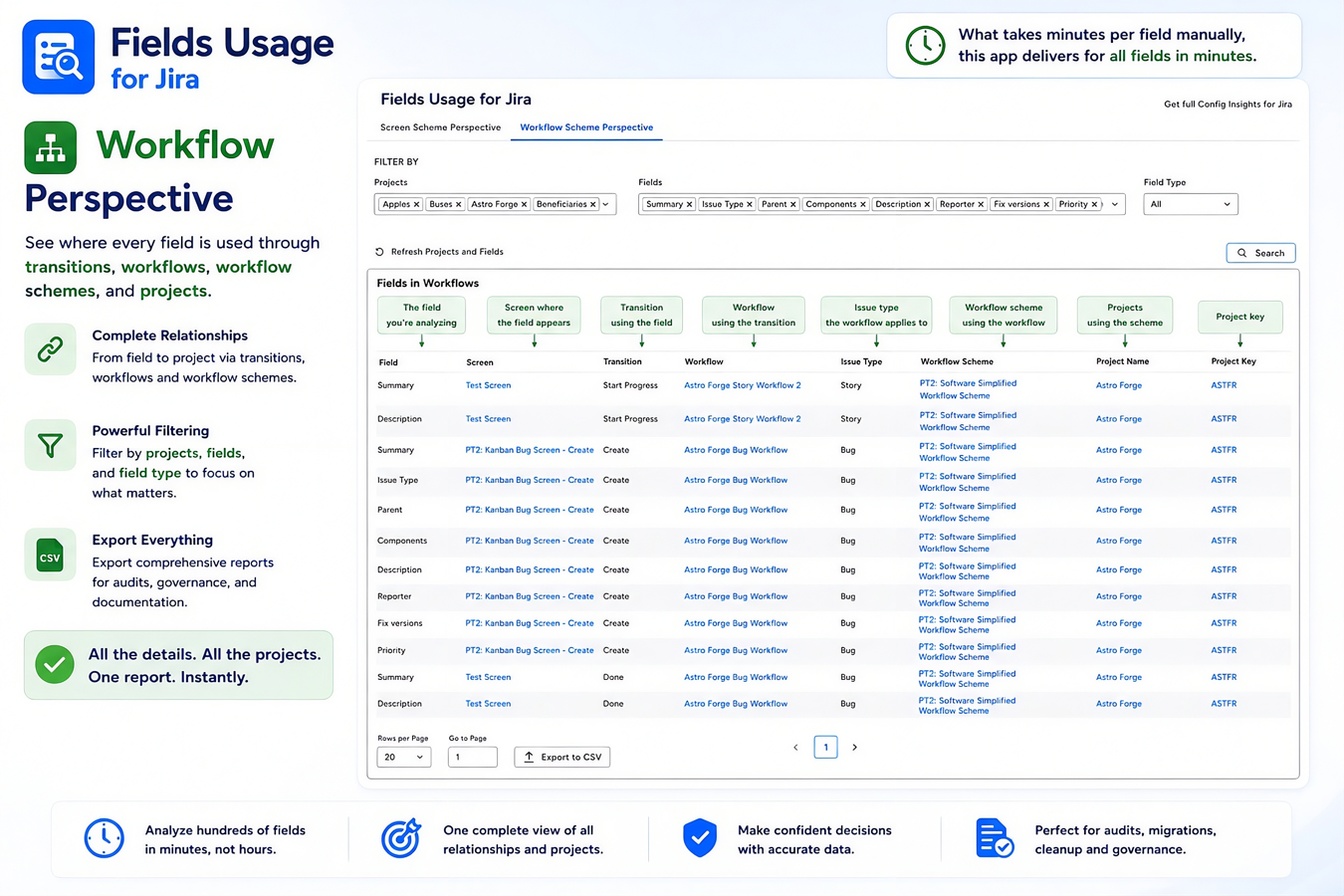Expand the Projects filter dropdown arrow
Image resolution: width=1344 pixels, height=896 pixels.
605,204
